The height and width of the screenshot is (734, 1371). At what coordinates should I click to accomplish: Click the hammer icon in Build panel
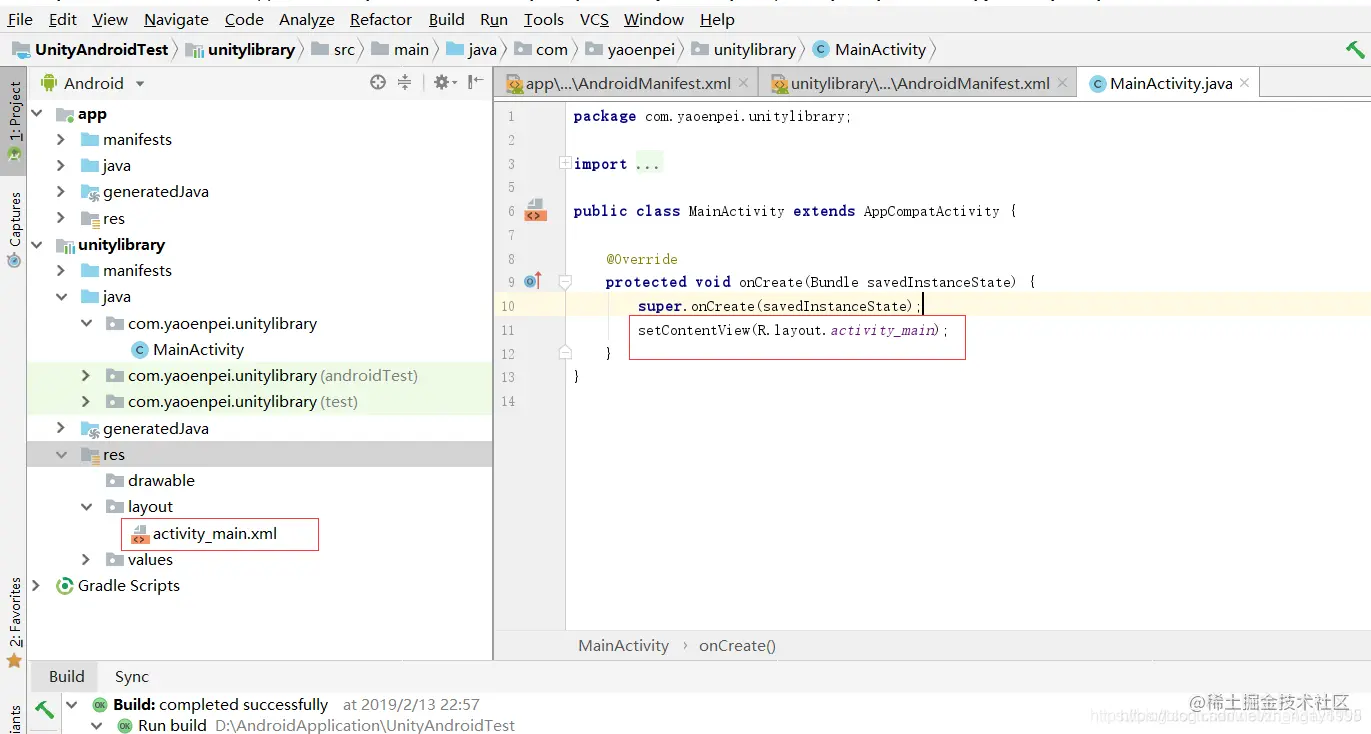pyautogui.click(x=44, y=709)
